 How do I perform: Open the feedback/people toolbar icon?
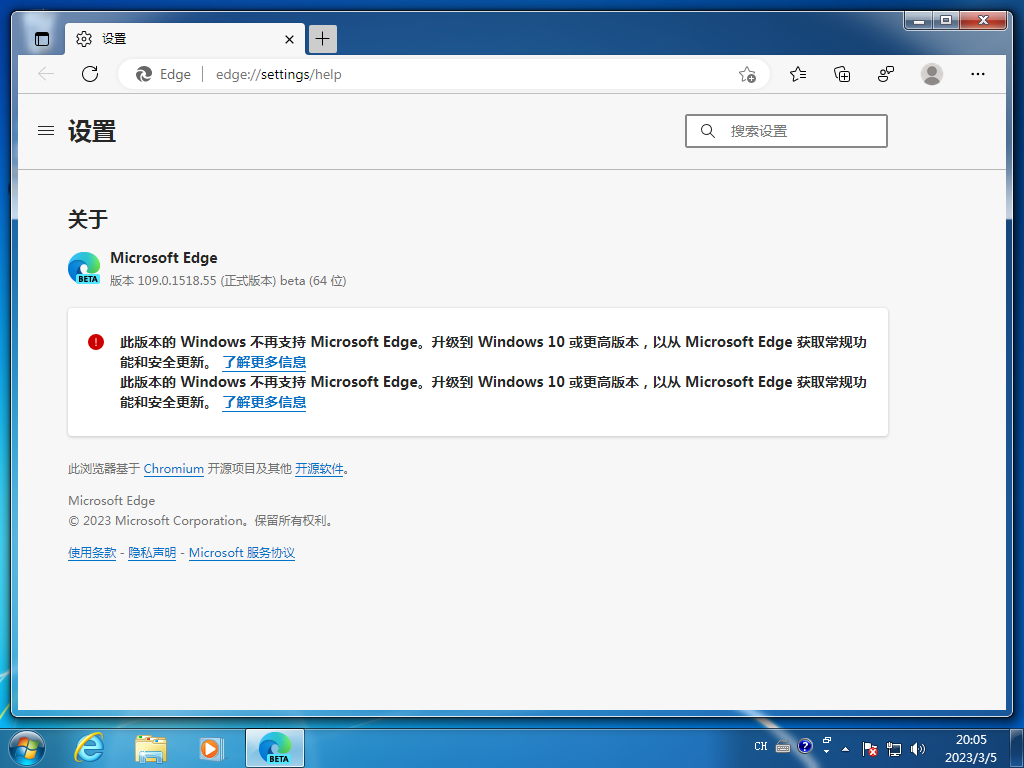tap(886, 74)
